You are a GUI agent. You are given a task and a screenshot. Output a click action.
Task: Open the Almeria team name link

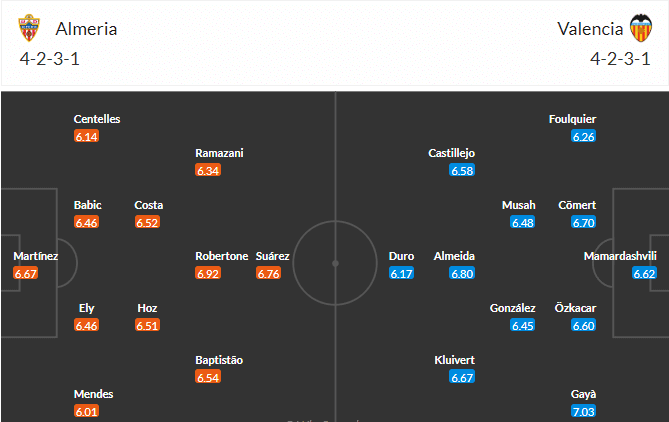click(87, 29)
